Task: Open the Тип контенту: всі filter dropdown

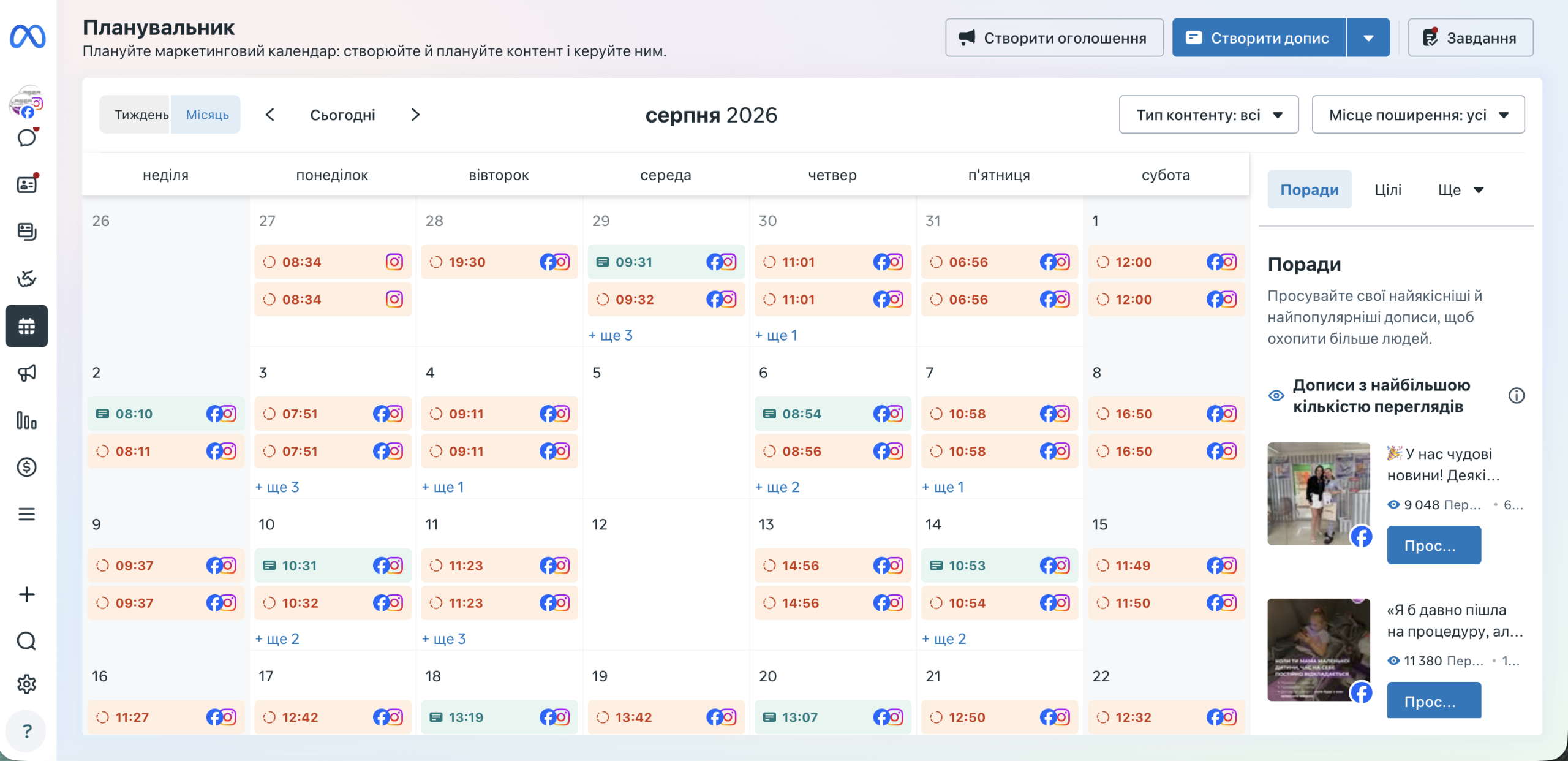Action: tap(1208, 115)
